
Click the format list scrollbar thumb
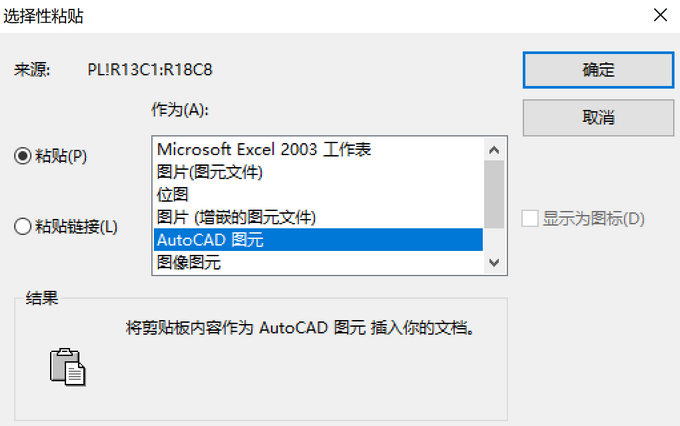click(494, 194)
